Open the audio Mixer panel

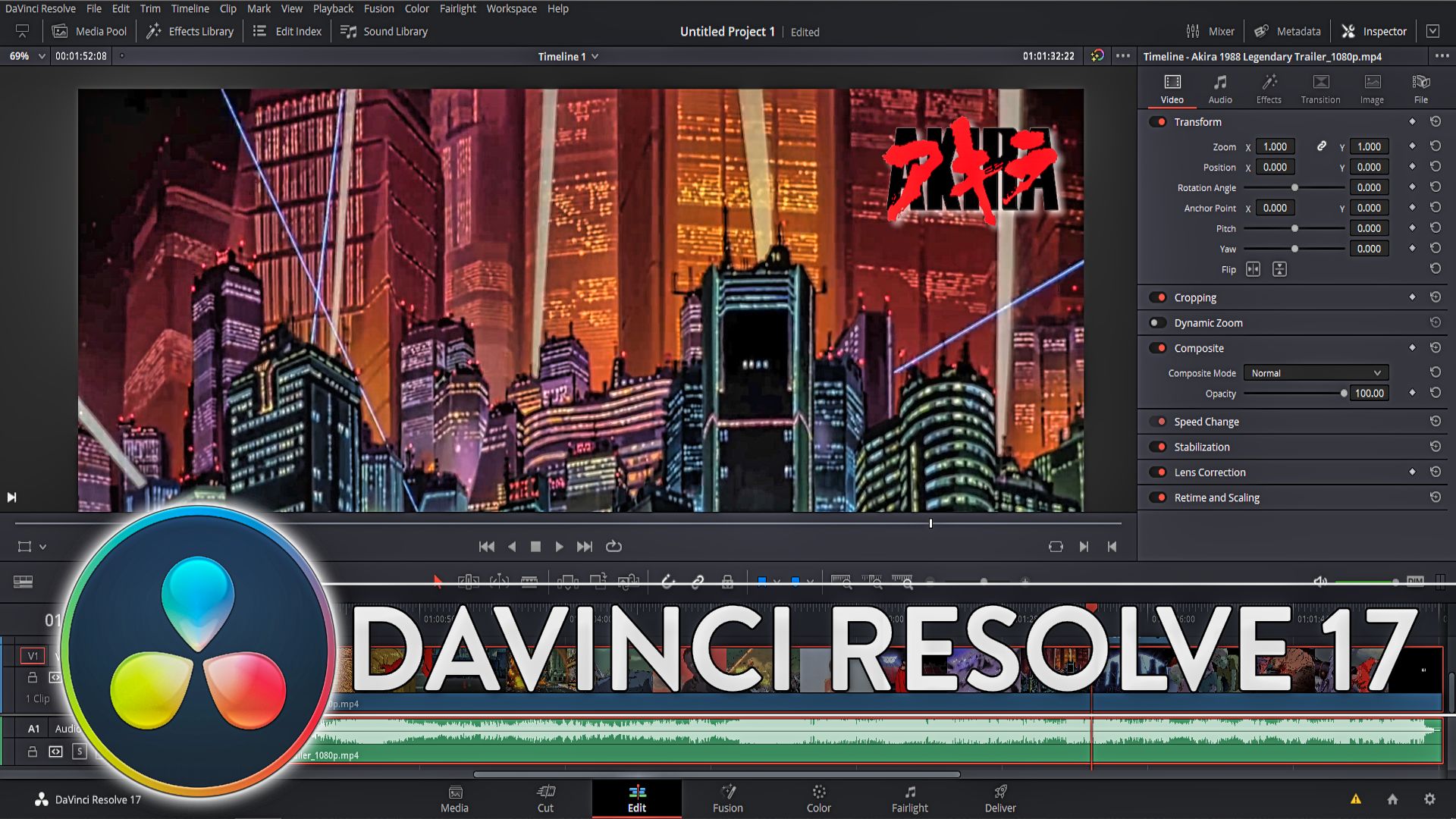[1211, 31]
